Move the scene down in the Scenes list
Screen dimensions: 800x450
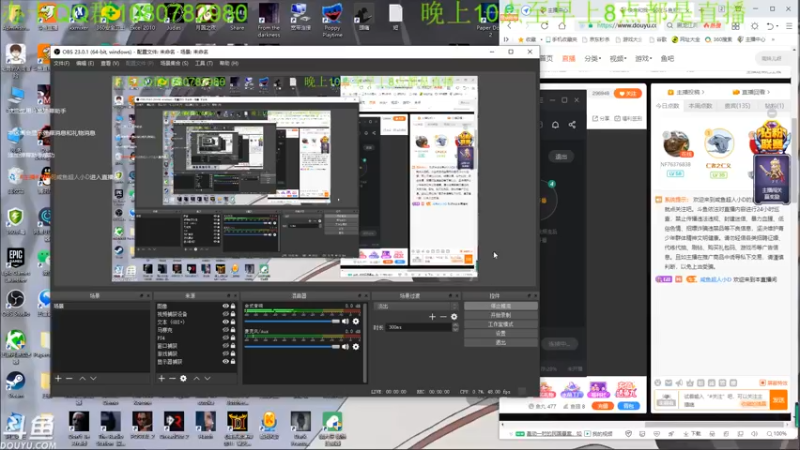pyautogui.click(x=93, y=379)
